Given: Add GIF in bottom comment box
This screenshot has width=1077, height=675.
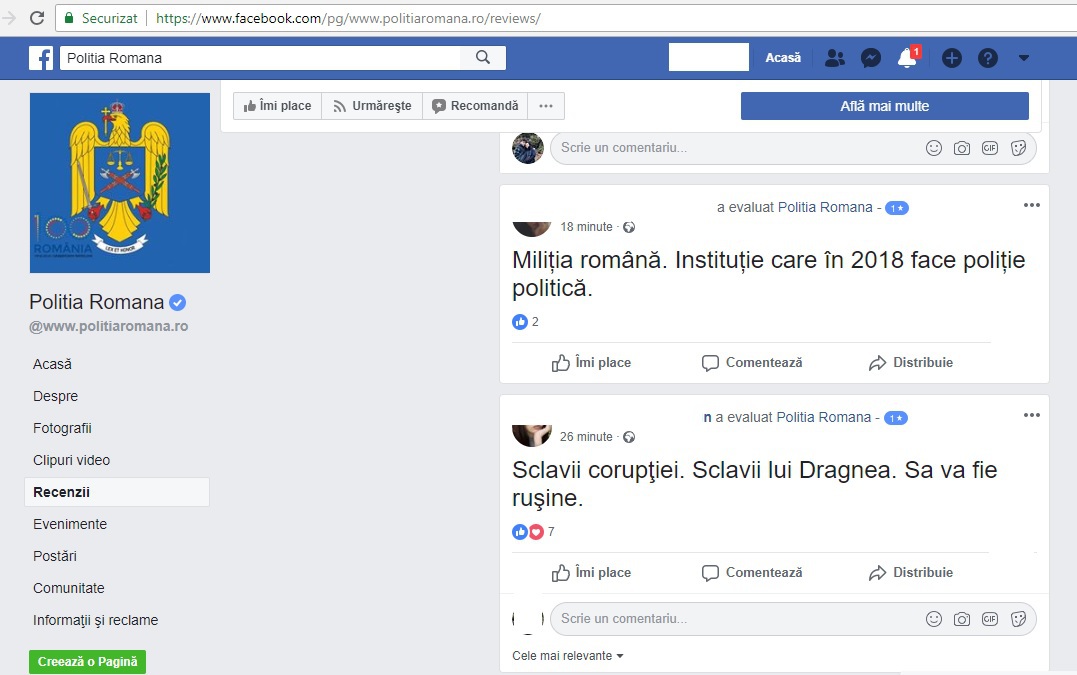Looking at the screenshot, I should (990, 619).
